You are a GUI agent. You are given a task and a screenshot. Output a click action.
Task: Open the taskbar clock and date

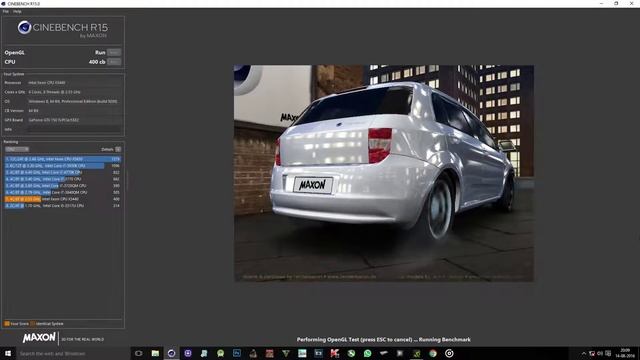pos(625,353)
